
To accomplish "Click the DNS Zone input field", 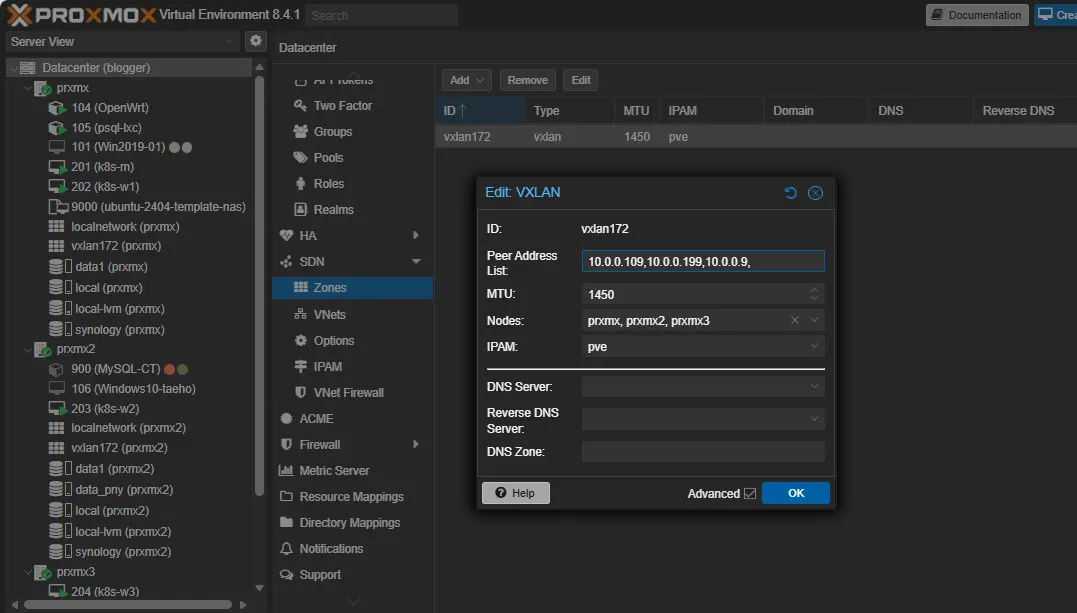I will point(703,452).
